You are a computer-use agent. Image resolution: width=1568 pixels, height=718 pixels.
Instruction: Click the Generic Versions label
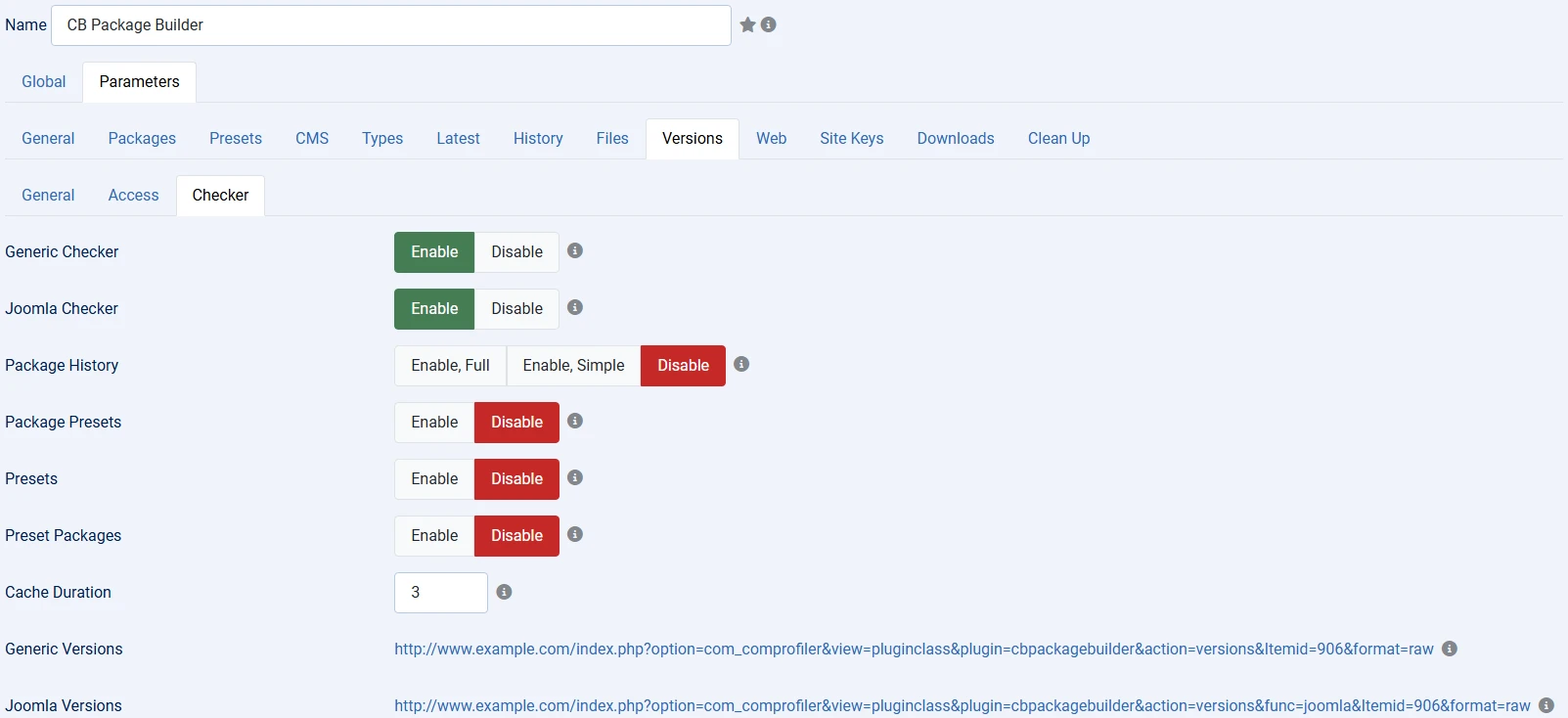click(64, 650)
